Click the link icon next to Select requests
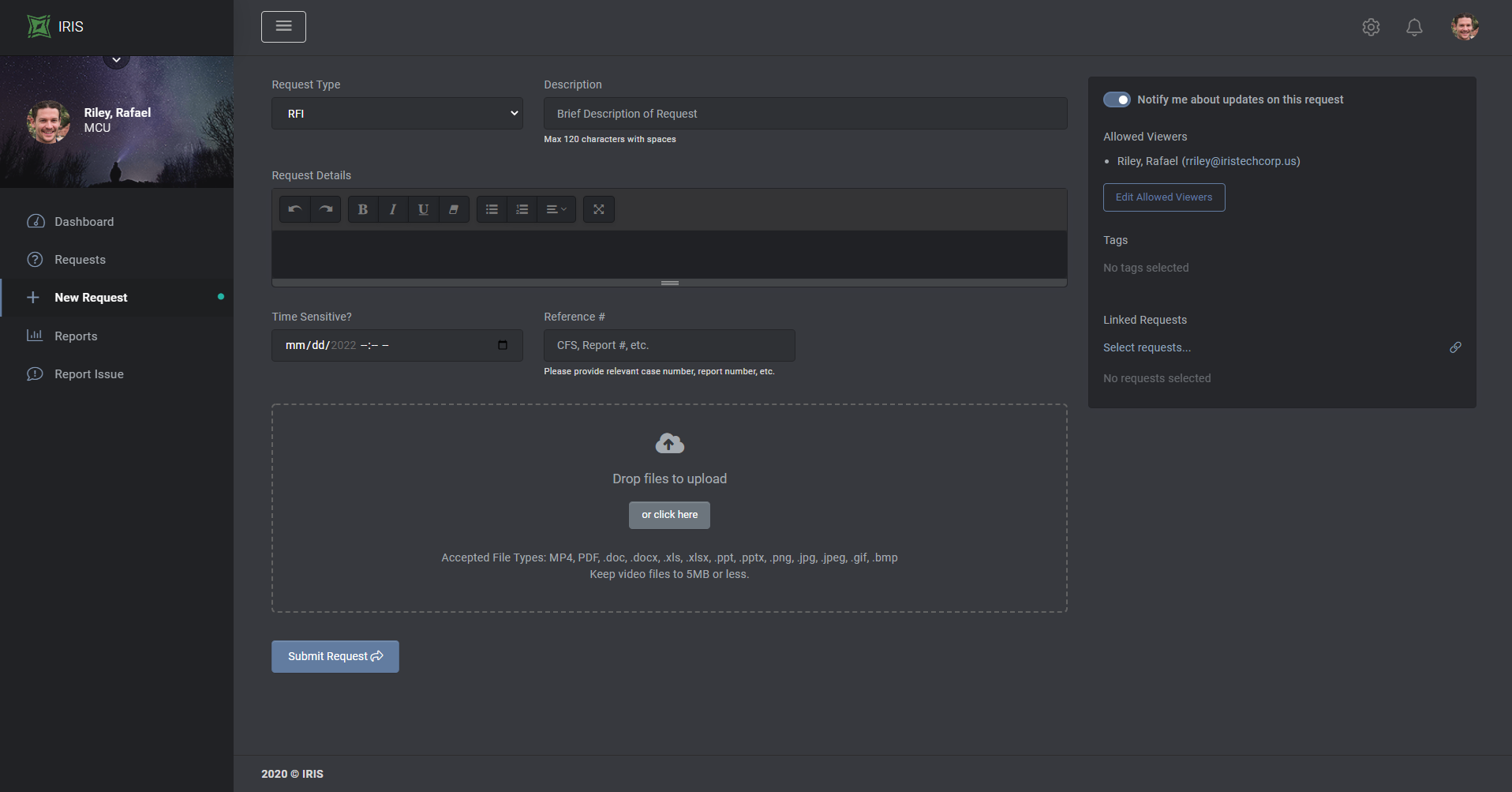This screenshot has width=1512, height=792. [x=1455, y=347]
